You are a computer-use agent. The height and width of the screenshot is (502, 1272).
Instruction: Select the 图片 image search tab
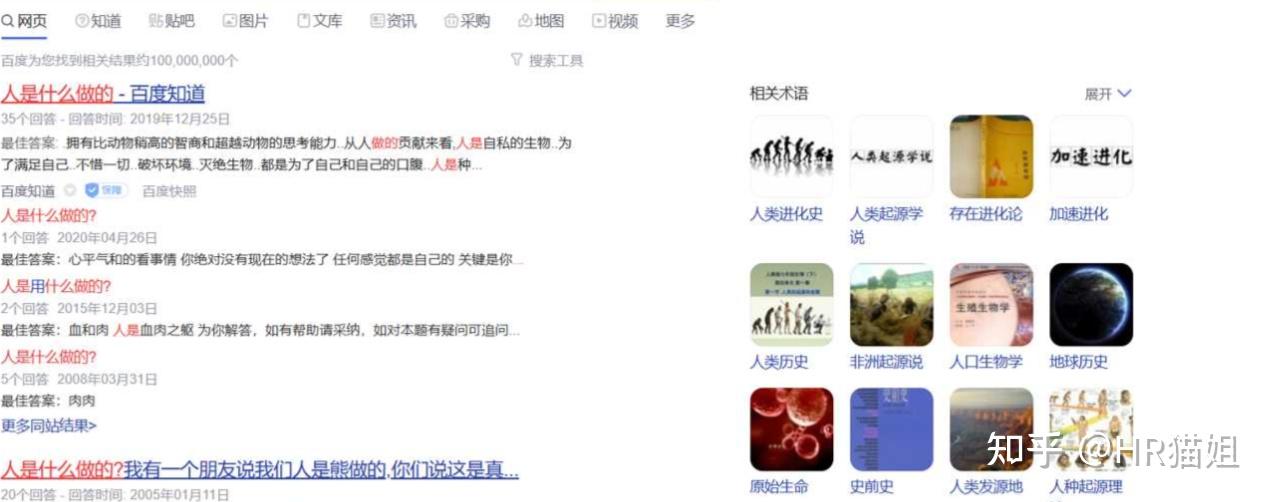tap(245, 20)
